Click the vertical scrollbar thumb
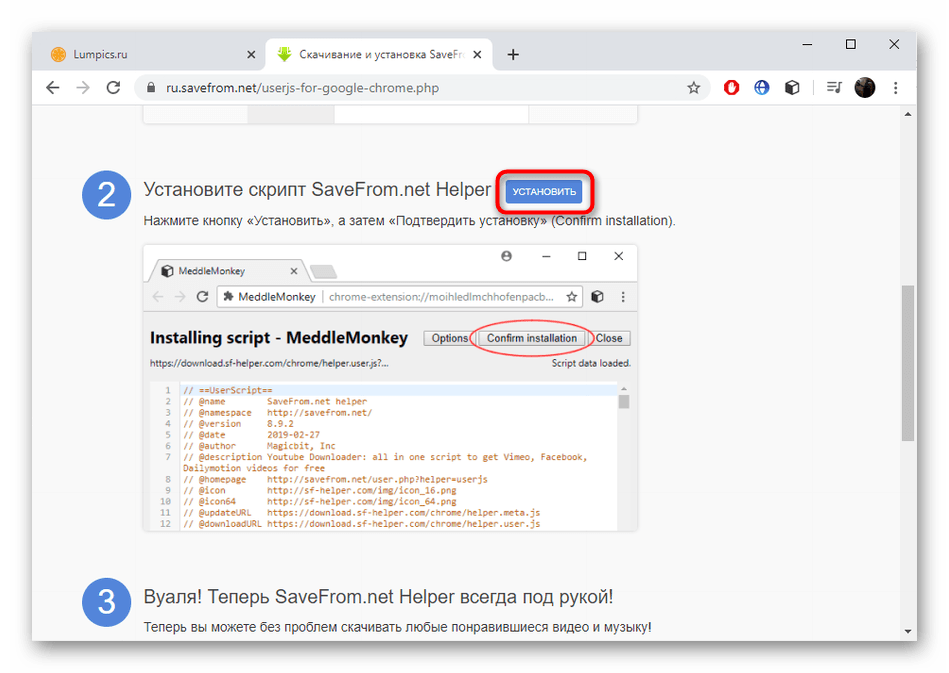949x673 pixels. (x=908, y=363)
